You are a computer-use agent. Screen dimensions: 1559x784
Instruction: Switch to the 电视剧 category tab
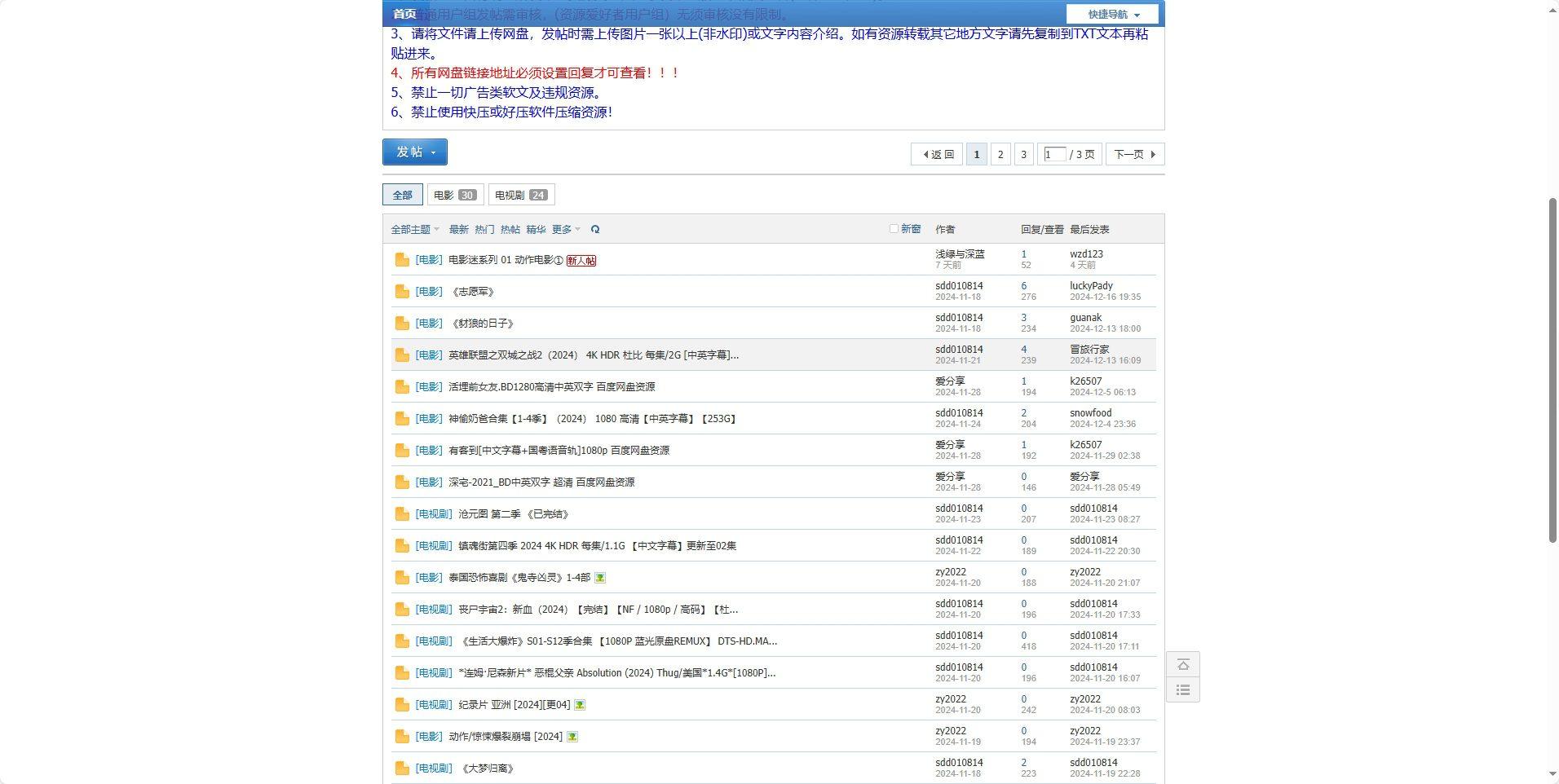[521, 195]
